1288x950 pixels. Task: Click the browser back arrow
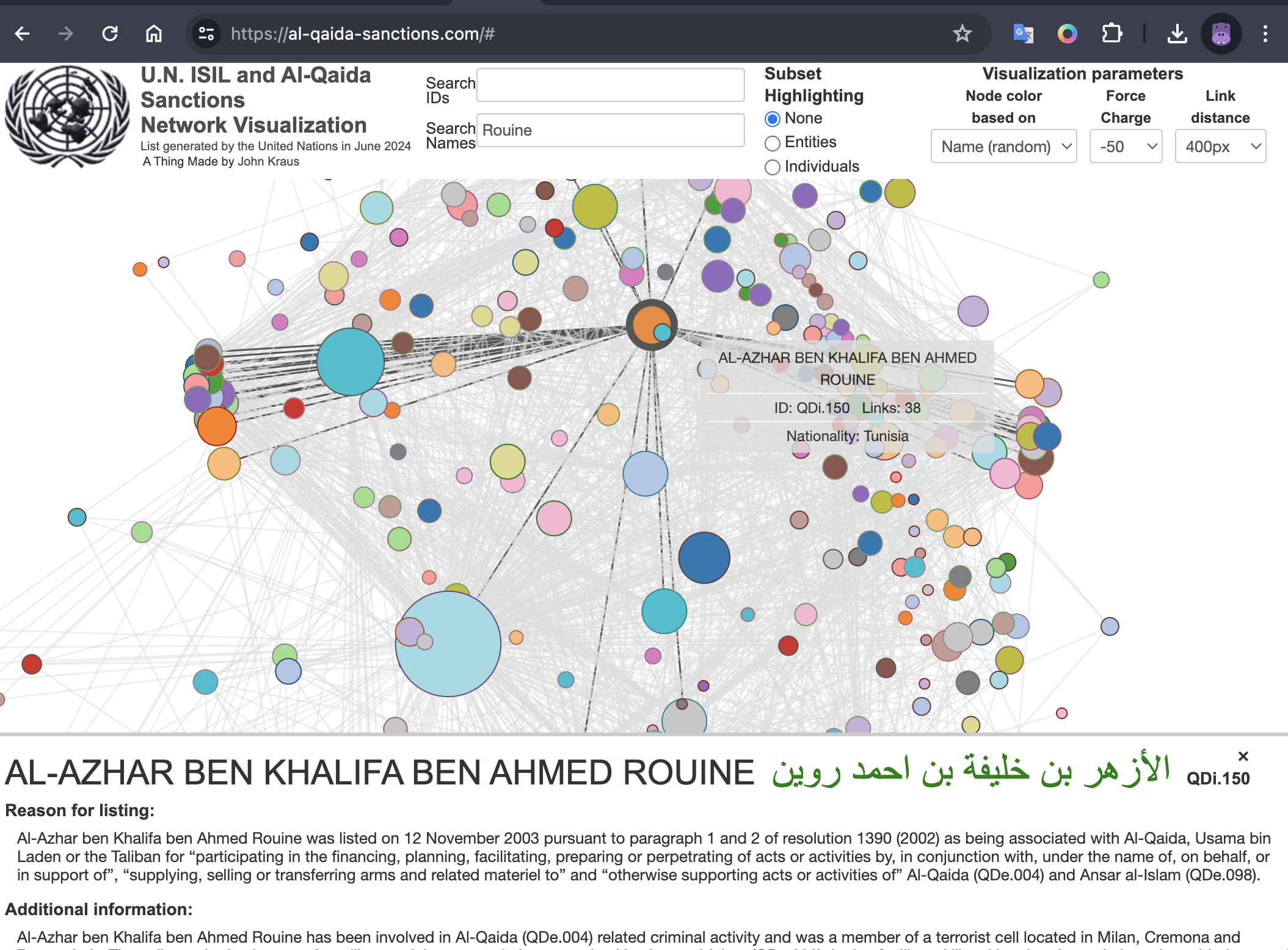tap(23, 34)
